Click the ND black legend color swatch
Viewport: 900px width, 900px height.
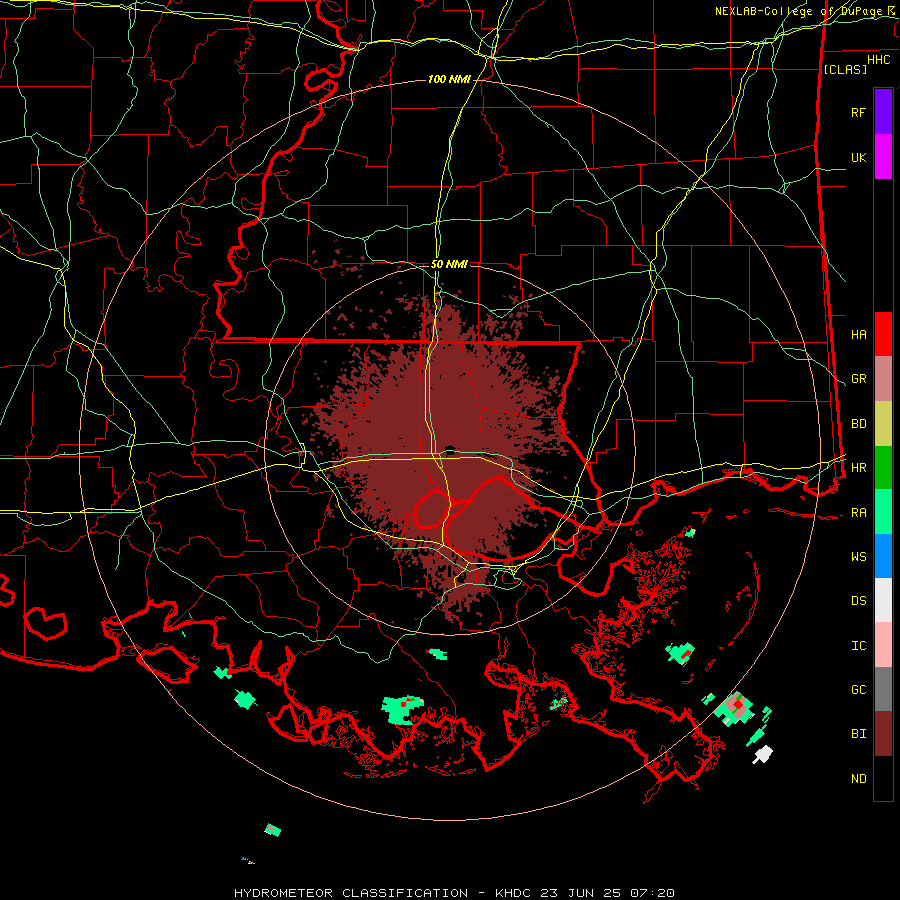883,778
